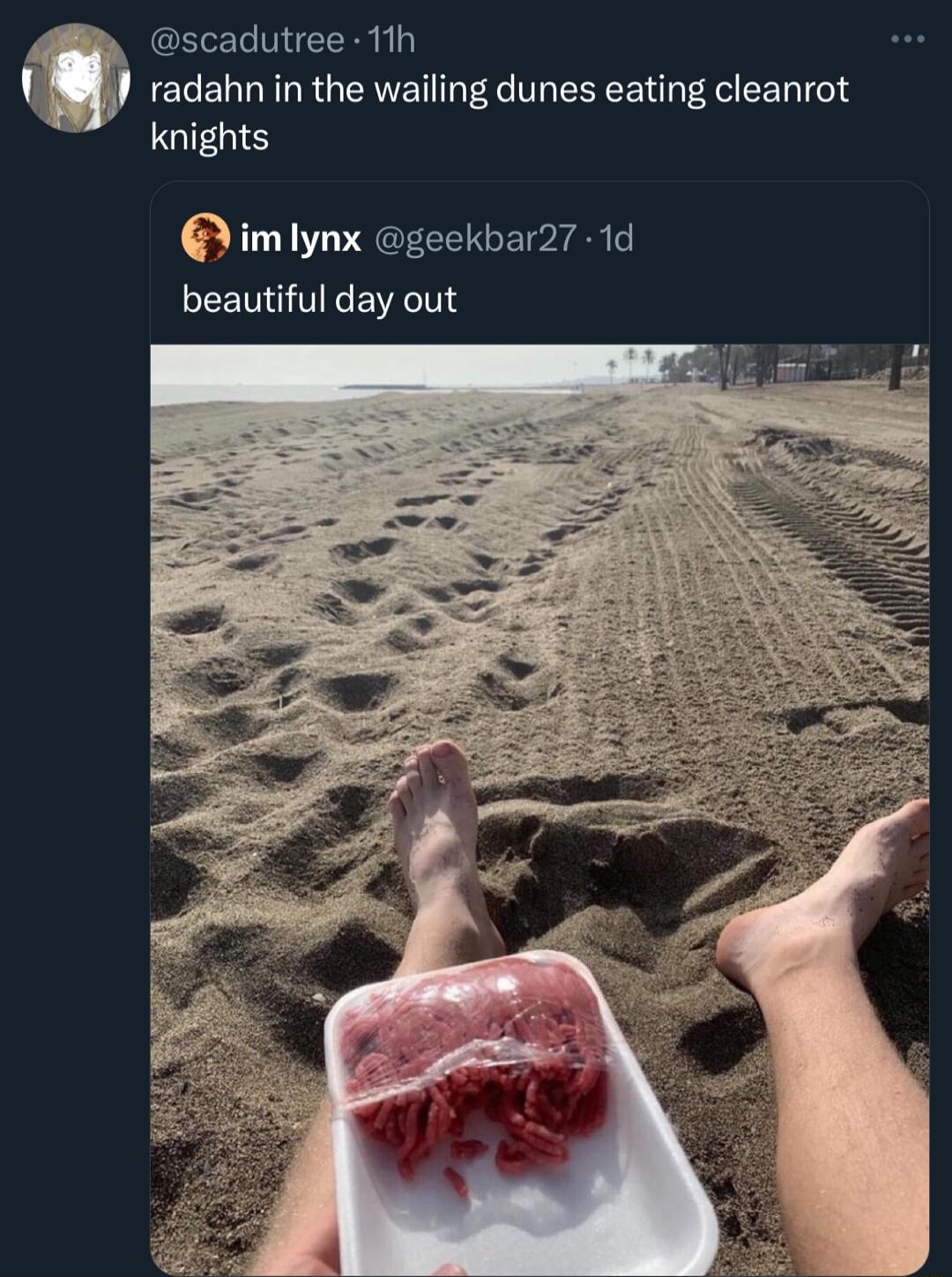Click the @scadutree handle
The width and height of the screenshot is (952, 1277).
pos(248,40)
